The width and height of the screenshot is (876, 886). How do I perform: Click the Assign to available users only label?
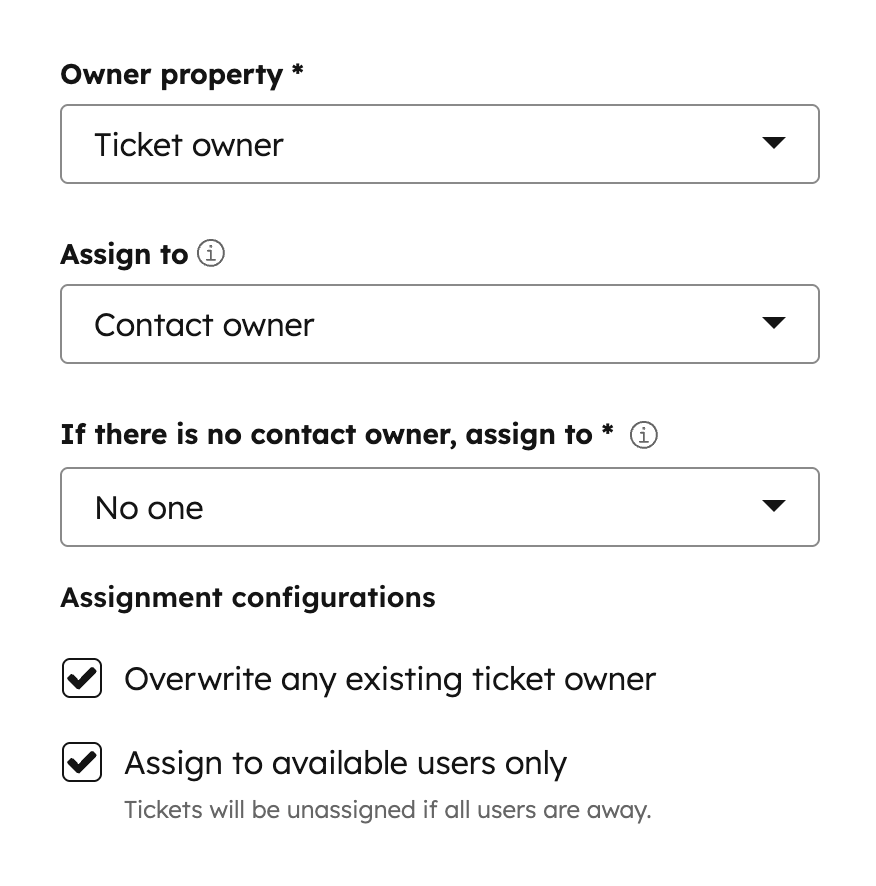pyautogui.click(x=345, y=762)
